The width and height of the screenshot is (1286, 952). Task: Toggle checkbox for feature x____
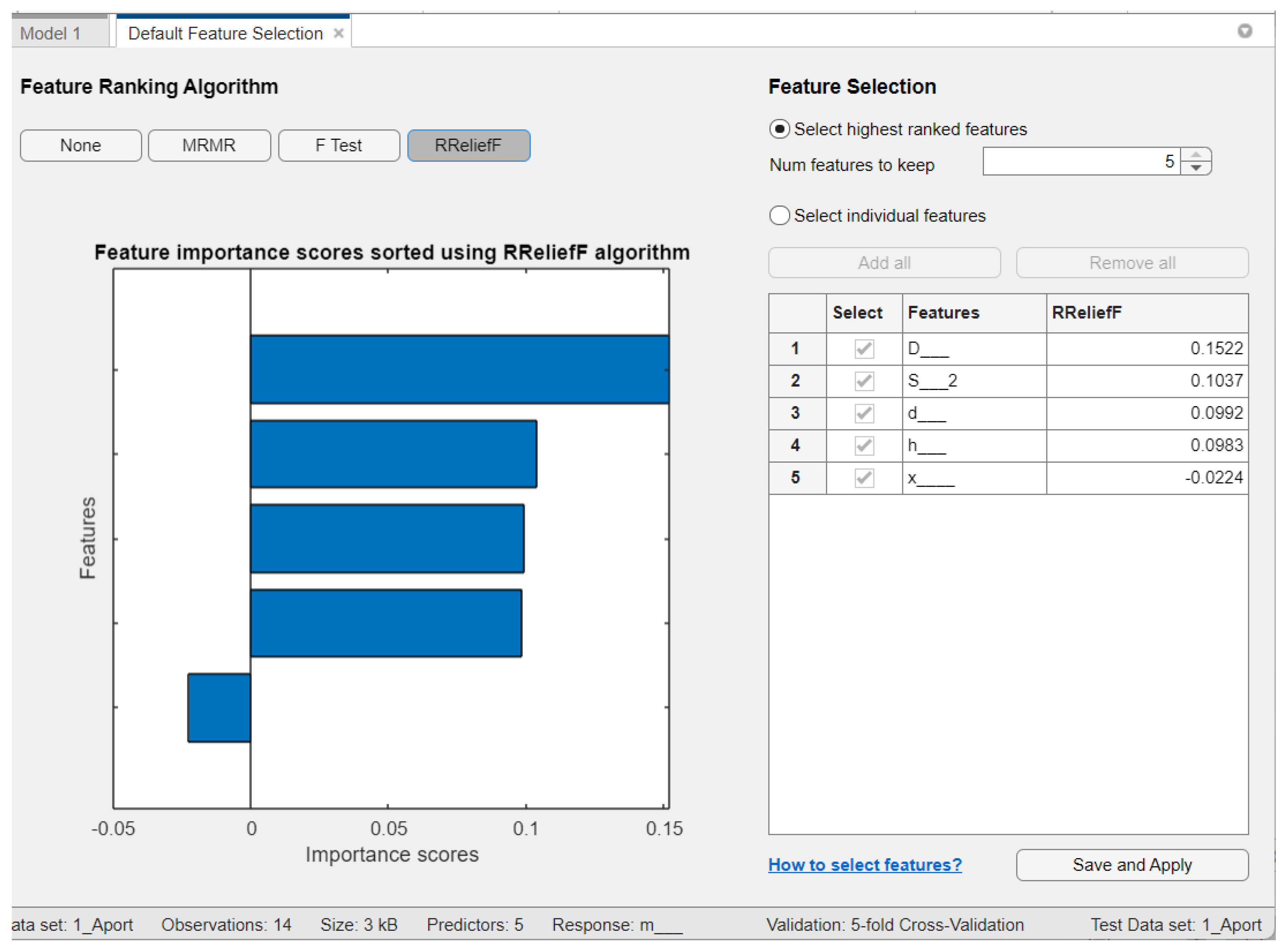click(864, 478)
